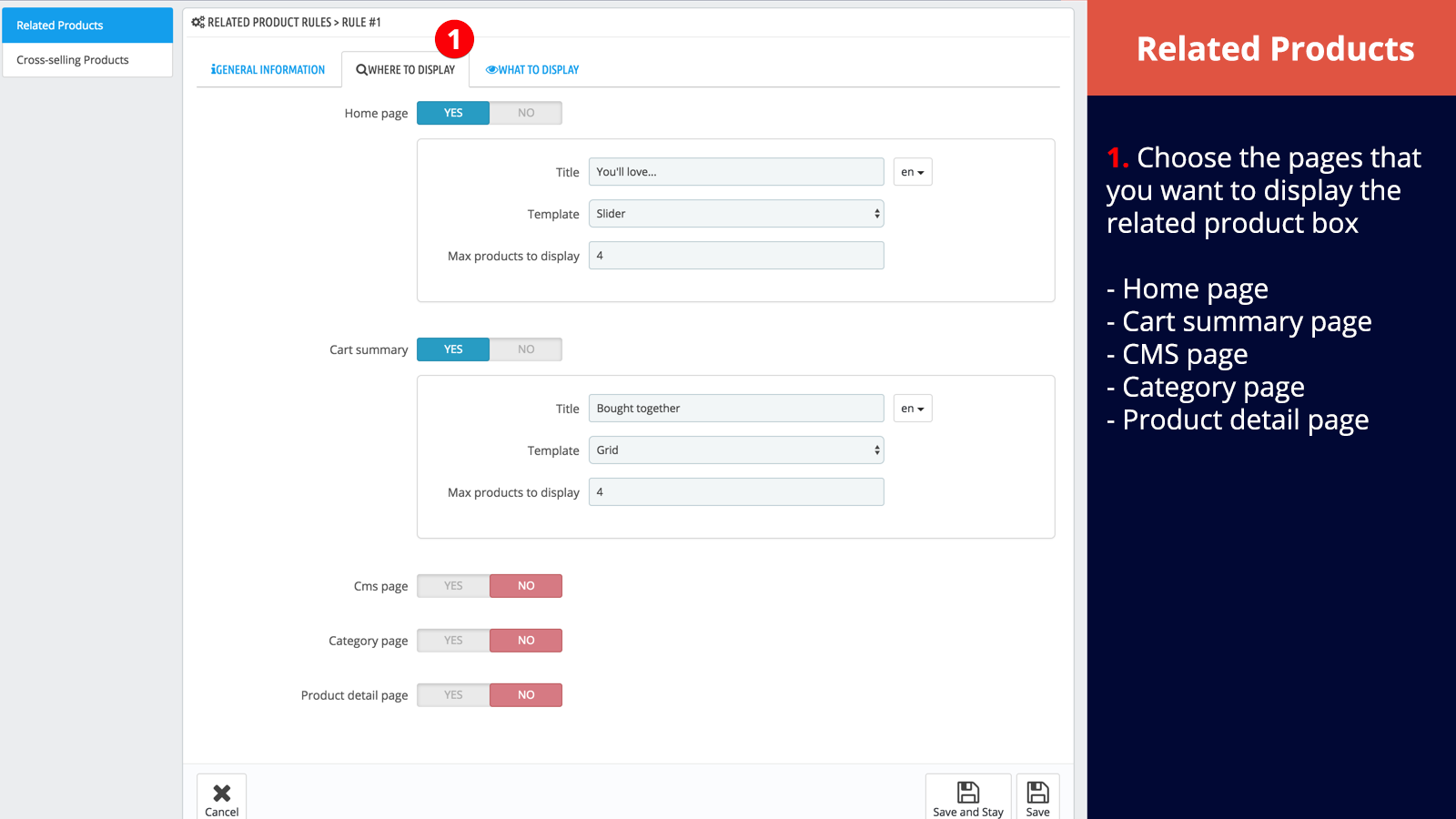
Task: Click the Related Product Rules breadcrumb text
Action: point(269,22)
